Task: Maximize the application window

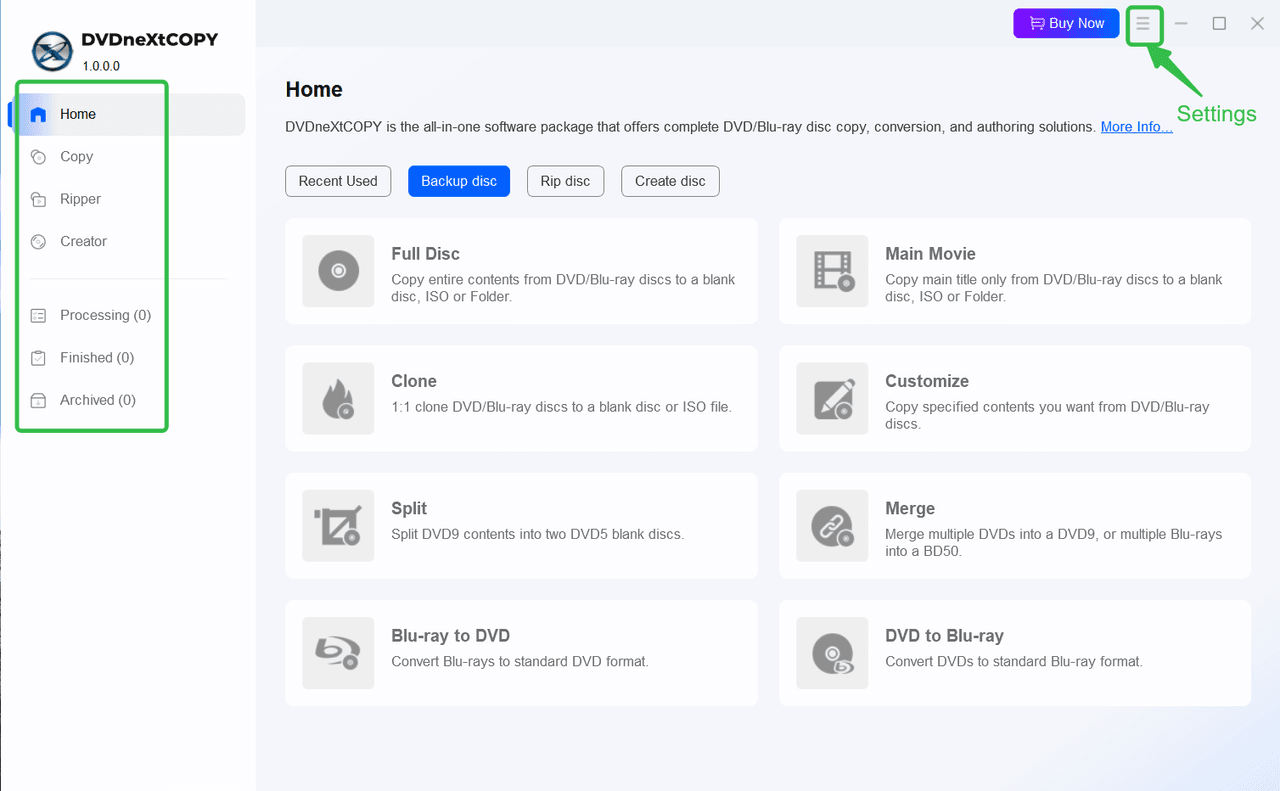Action: coord(1219,23)
